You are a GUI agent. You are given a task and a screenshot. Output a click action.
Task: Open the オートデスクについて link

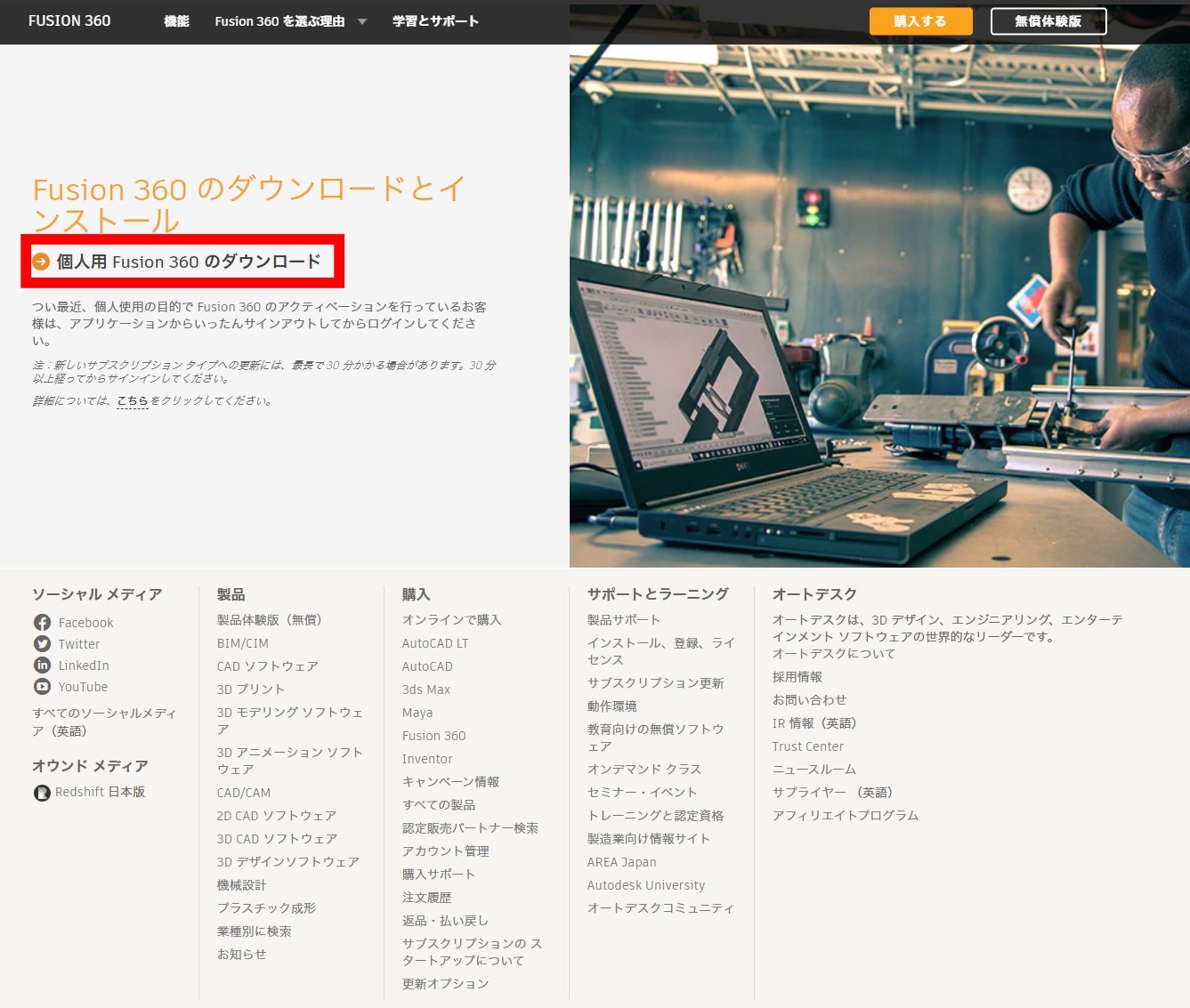834,654
